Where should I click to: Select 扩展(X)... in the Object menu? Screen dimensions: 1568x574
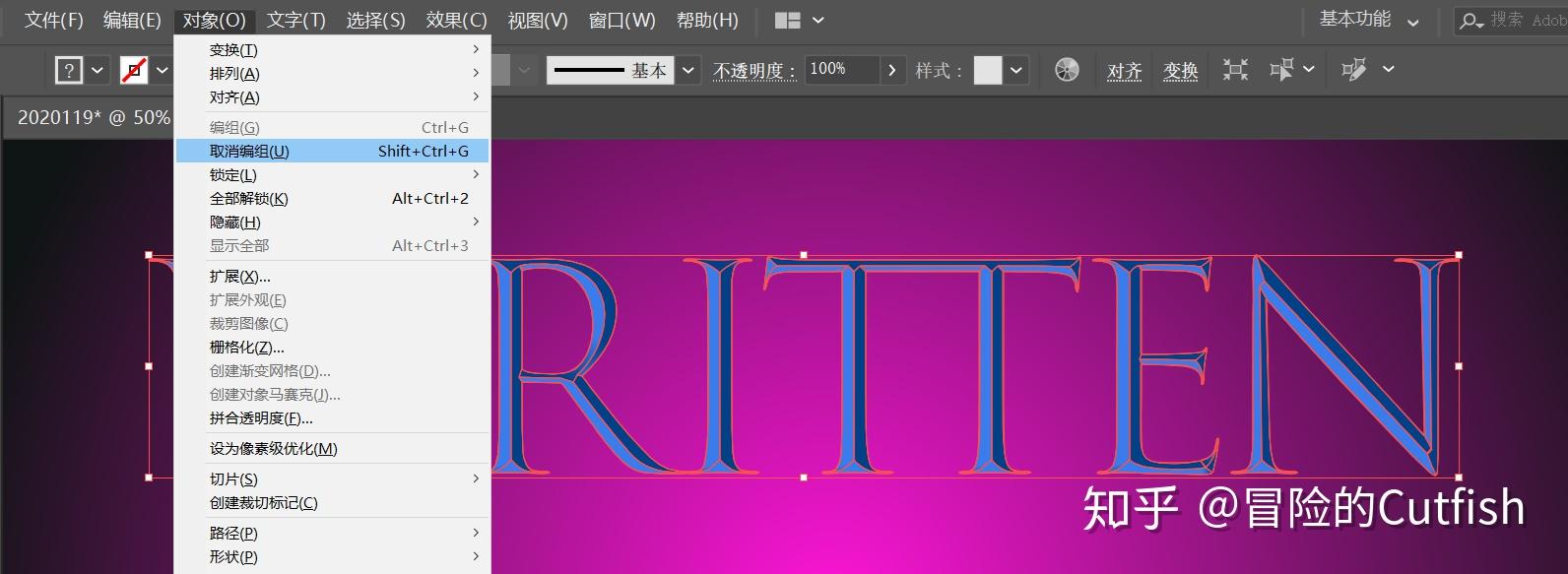240,277
